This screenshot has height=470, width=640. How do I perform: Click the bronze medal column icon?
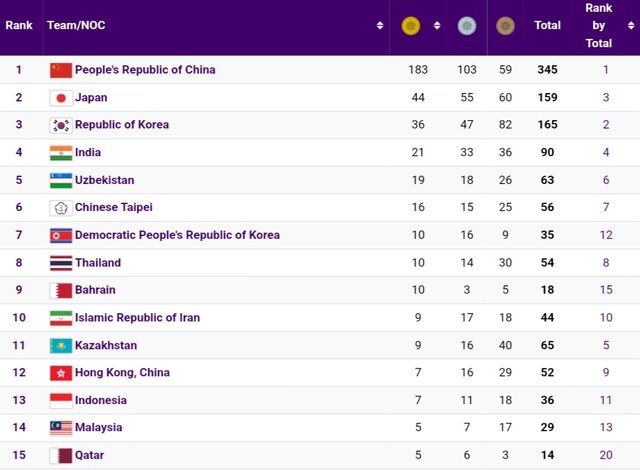point(505,26)
